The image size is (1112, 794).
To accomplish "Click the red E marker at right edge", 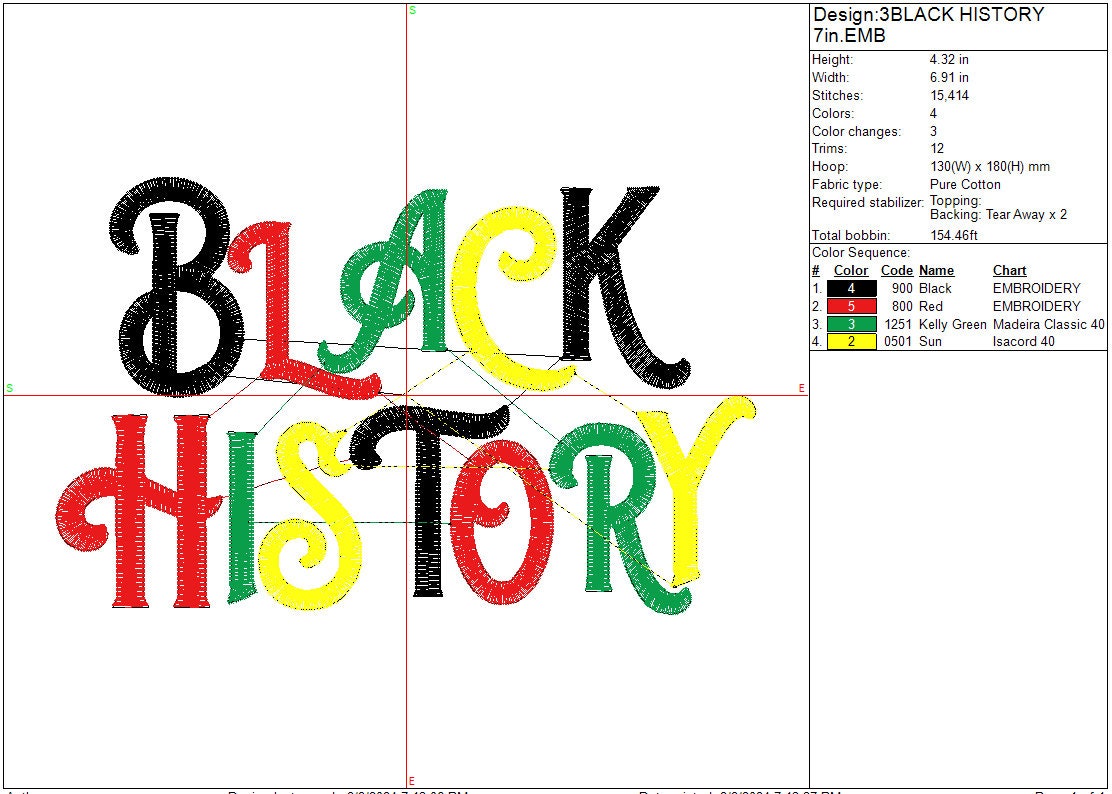I will (802, 388).
